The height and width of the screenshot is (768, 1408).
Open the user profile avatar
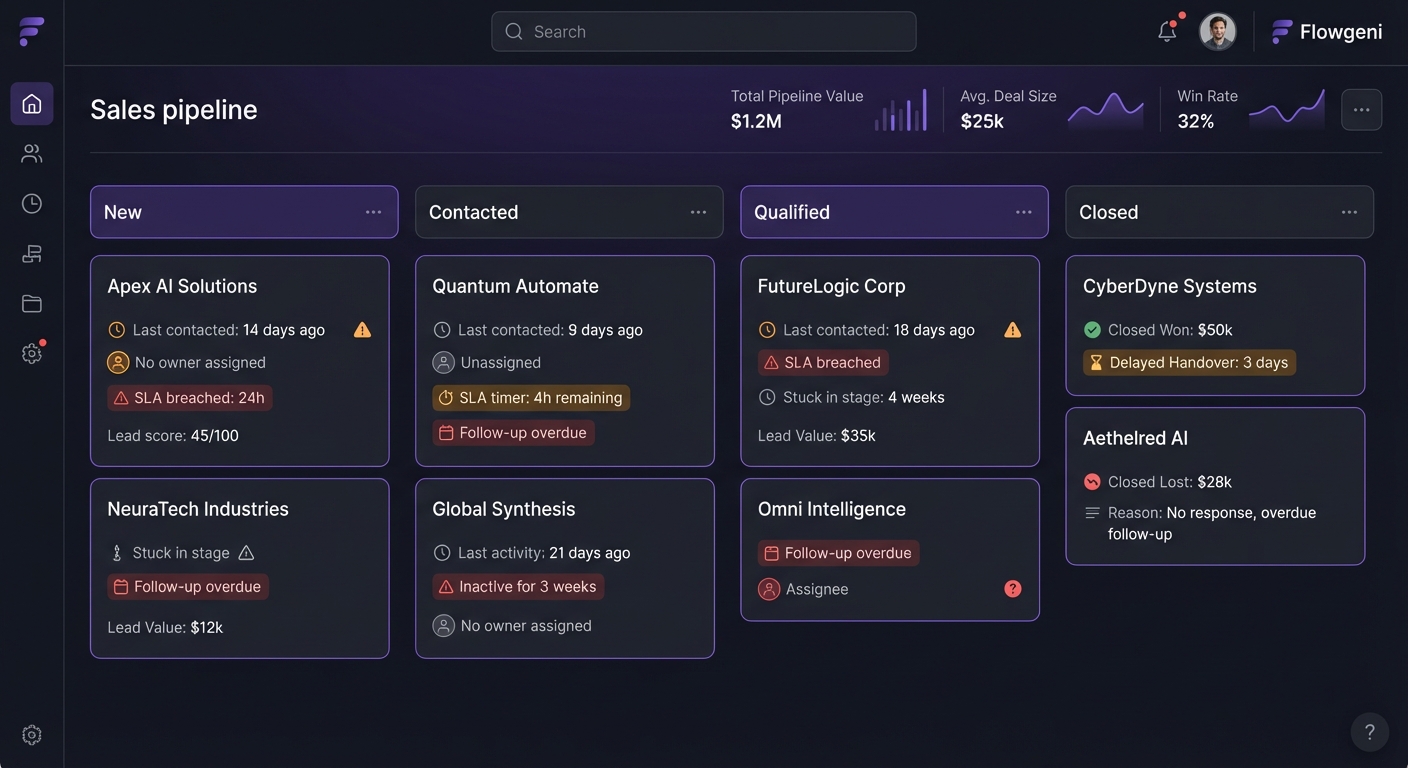(1217, 31)
